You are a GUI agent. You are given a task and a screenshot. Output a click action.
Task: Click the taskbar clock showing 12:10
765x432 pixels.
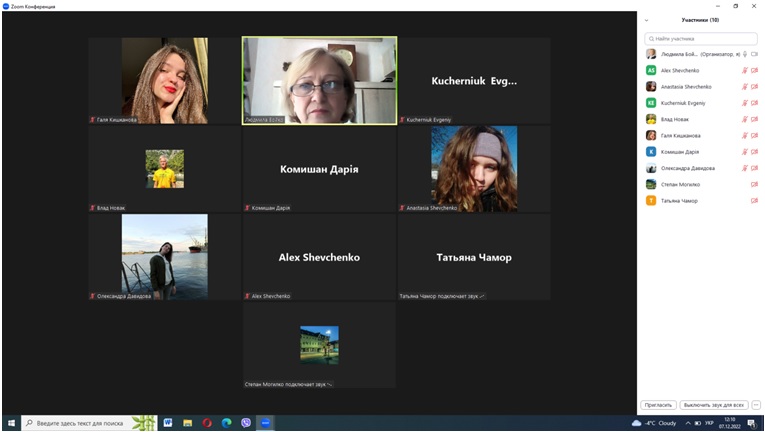click(x=730, y=423)
